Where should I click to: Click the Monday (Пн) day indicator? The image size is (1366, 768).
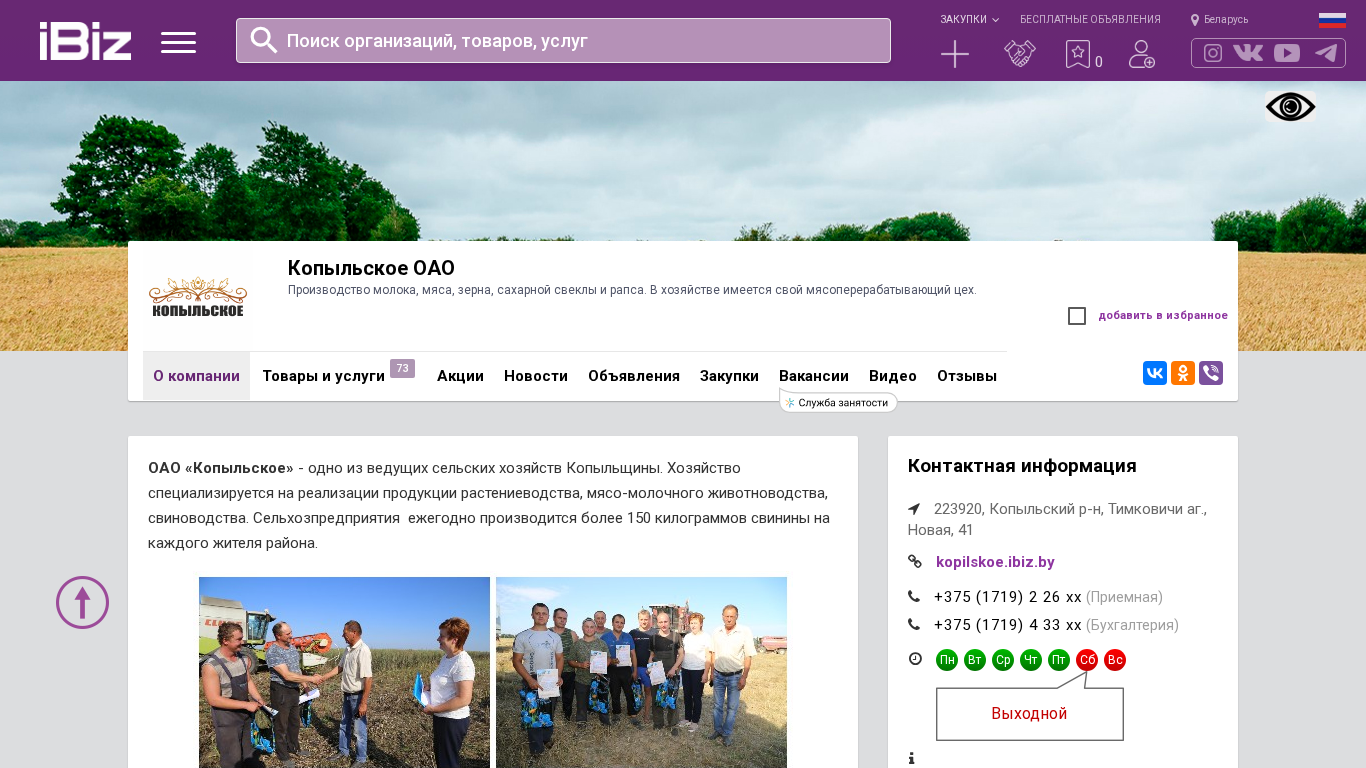click(947, 660)
